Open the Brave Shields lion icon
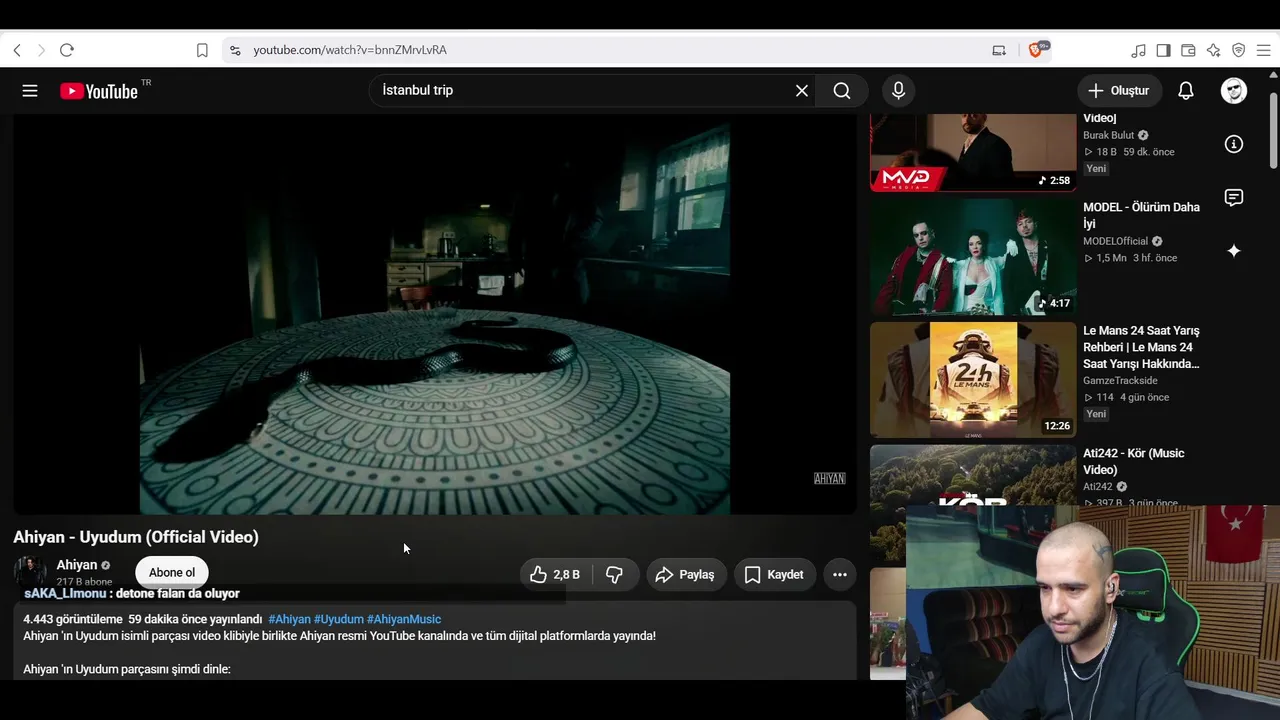 pos(1037,50)
